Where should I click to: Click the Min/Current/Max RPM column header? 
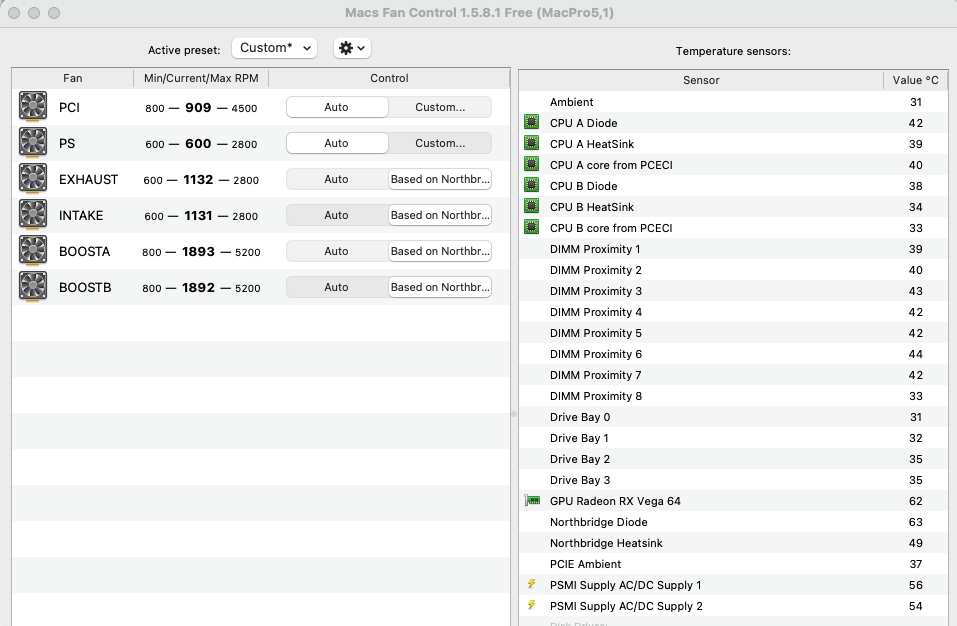coord(201,78)
